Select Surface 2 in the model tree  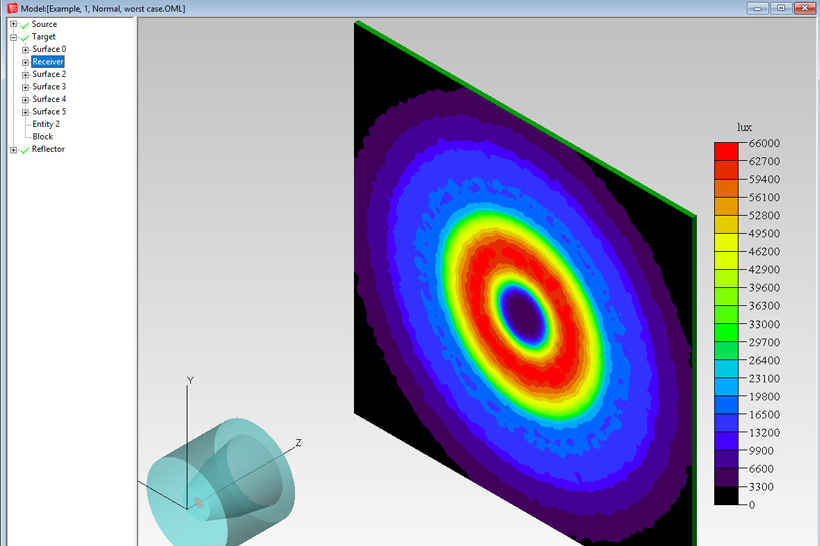pos(48,74)
